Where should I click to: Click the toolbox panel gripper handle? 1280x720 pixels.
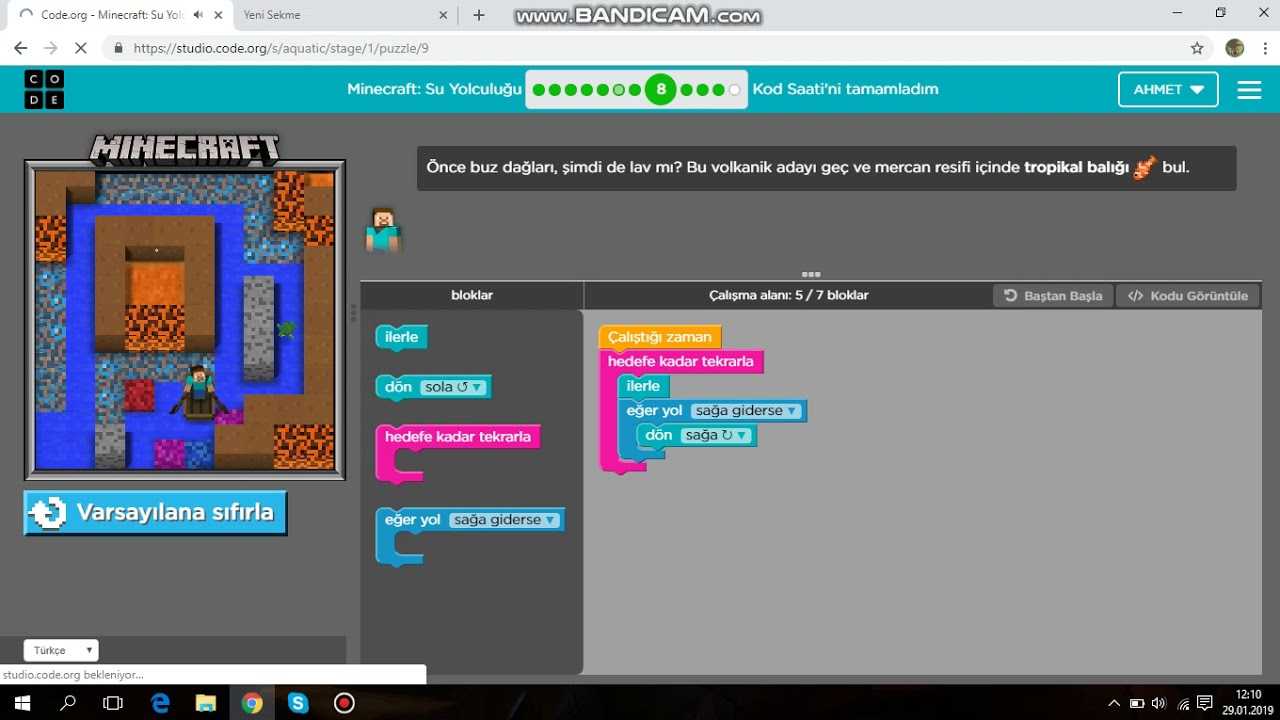[353, 313]
